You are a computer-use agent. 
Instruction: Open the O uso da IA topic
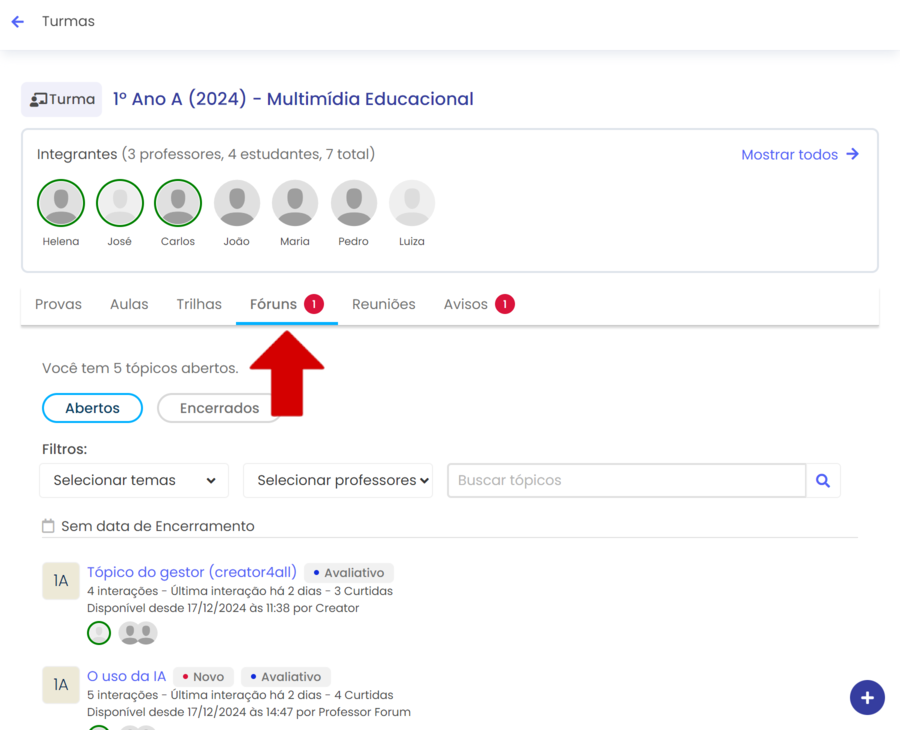pyautogui.click(x=126, y=677)
